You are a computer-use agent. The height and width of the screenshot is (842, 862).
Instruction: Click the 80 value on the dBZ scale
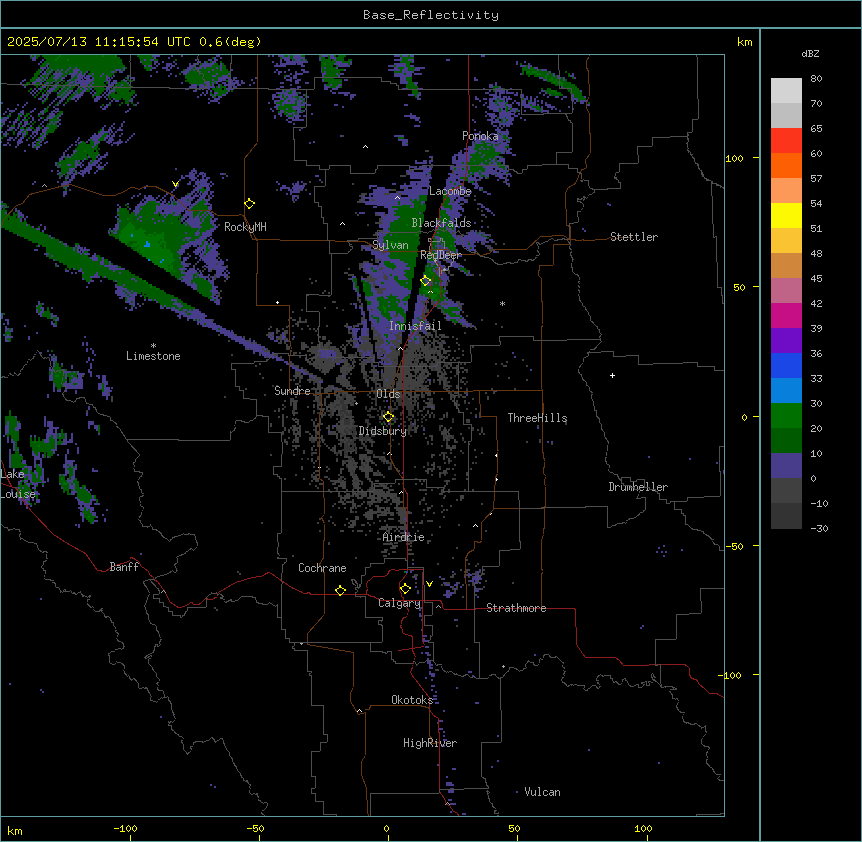click(x=816, y=79)
